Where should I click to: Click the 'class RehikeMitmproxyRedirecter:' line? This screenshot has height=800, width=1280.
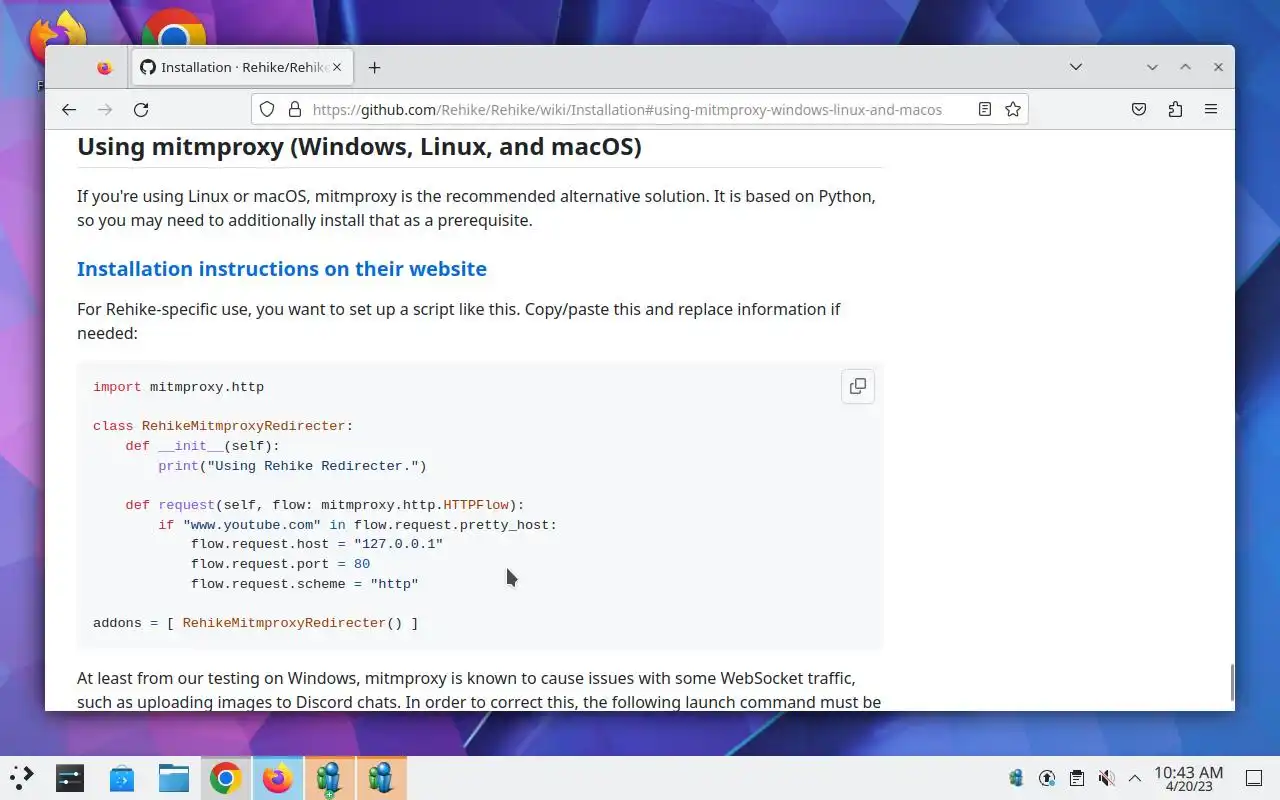point(223,426)
